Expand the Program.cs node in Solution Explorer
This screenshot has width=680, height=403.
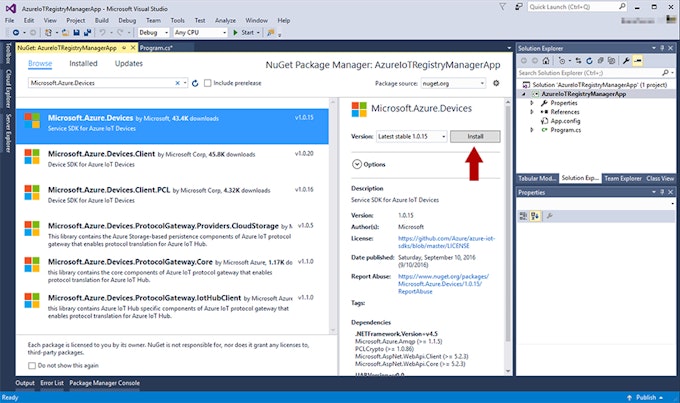[532, 130]
